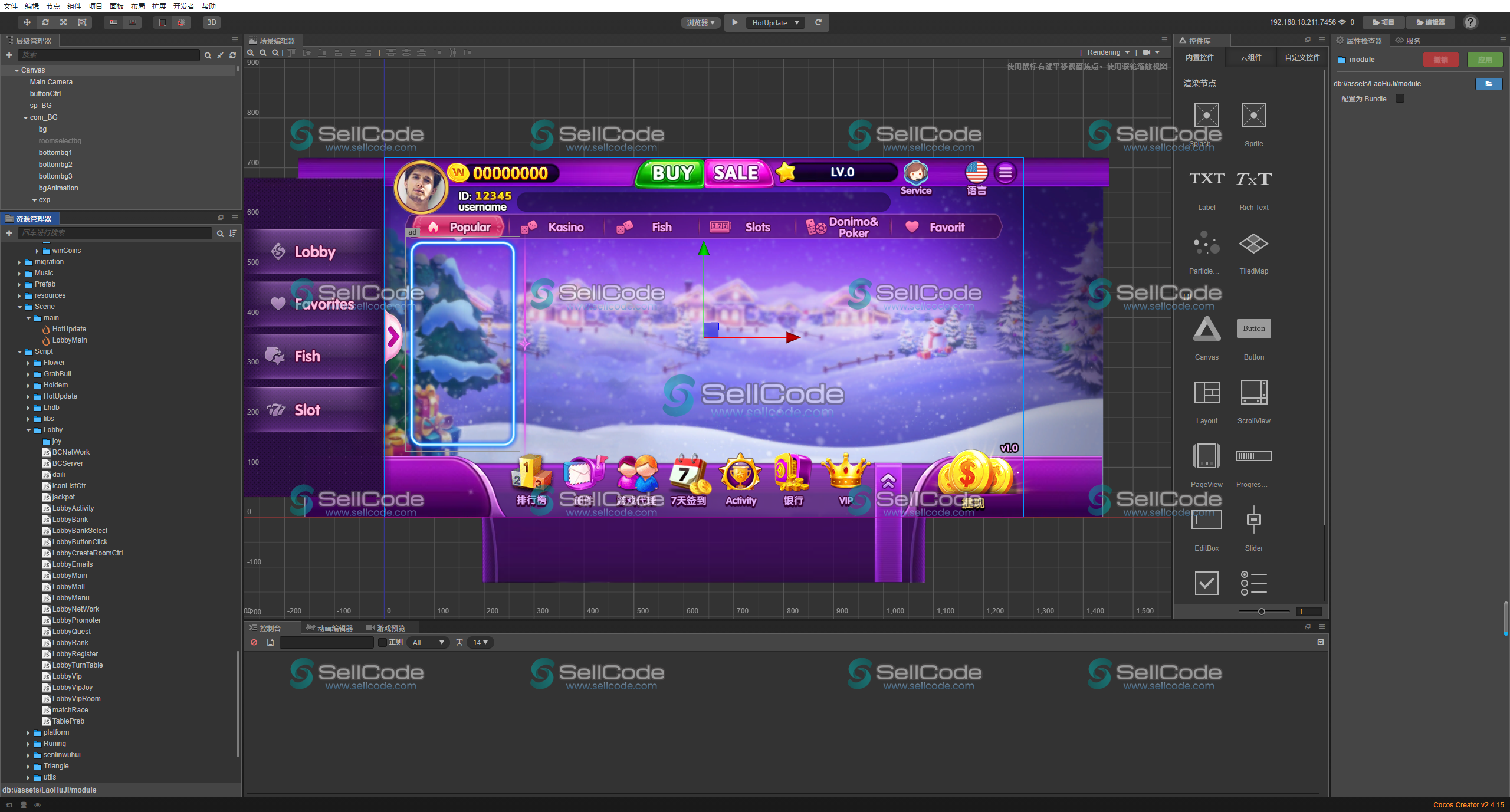Image resolution: width=1510 pixels, height=812 pixels.
Task: Clear the console log icon
Action: [254, 642]
